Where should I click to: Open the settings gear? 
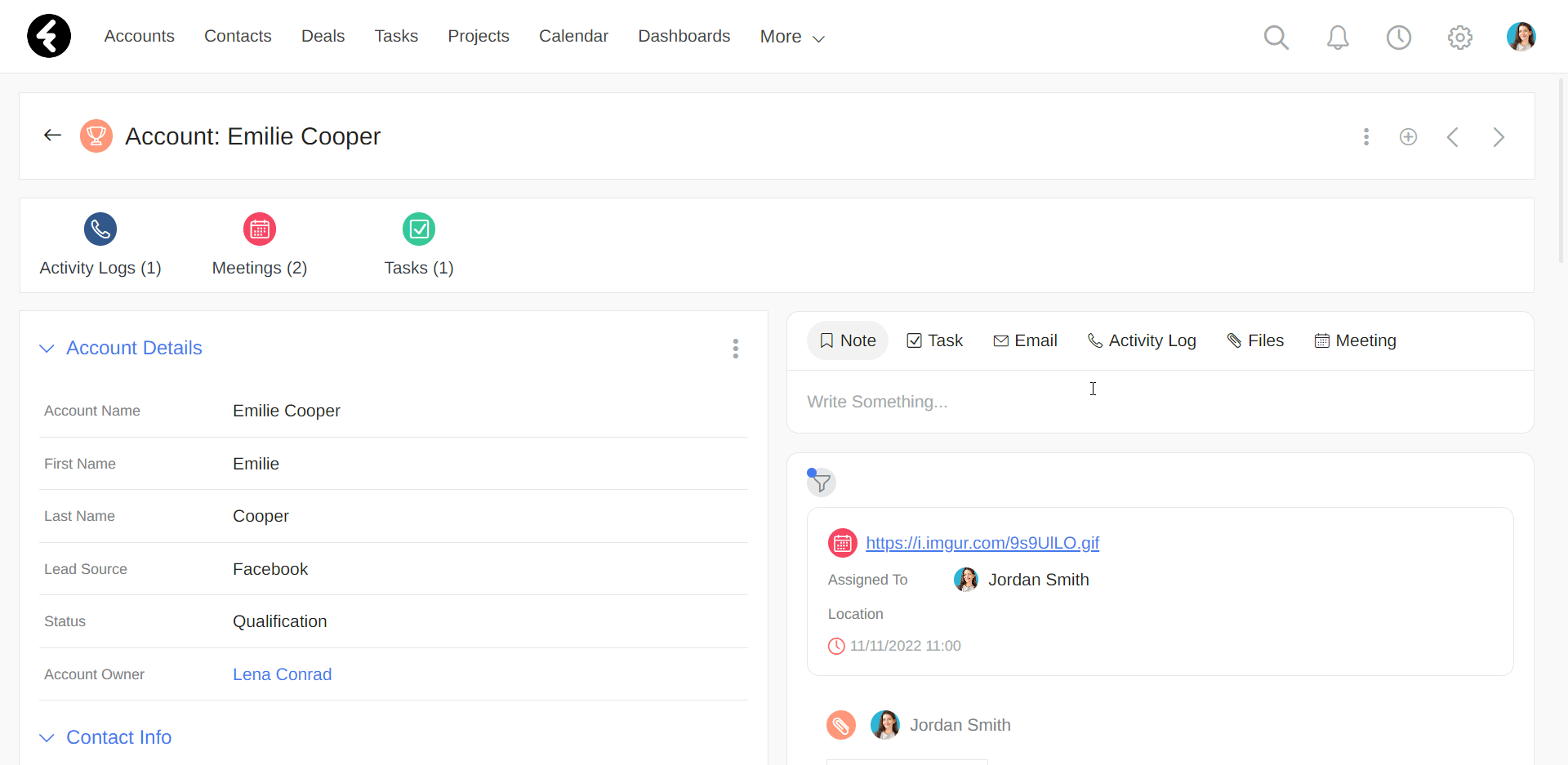tap(1460, 38)
